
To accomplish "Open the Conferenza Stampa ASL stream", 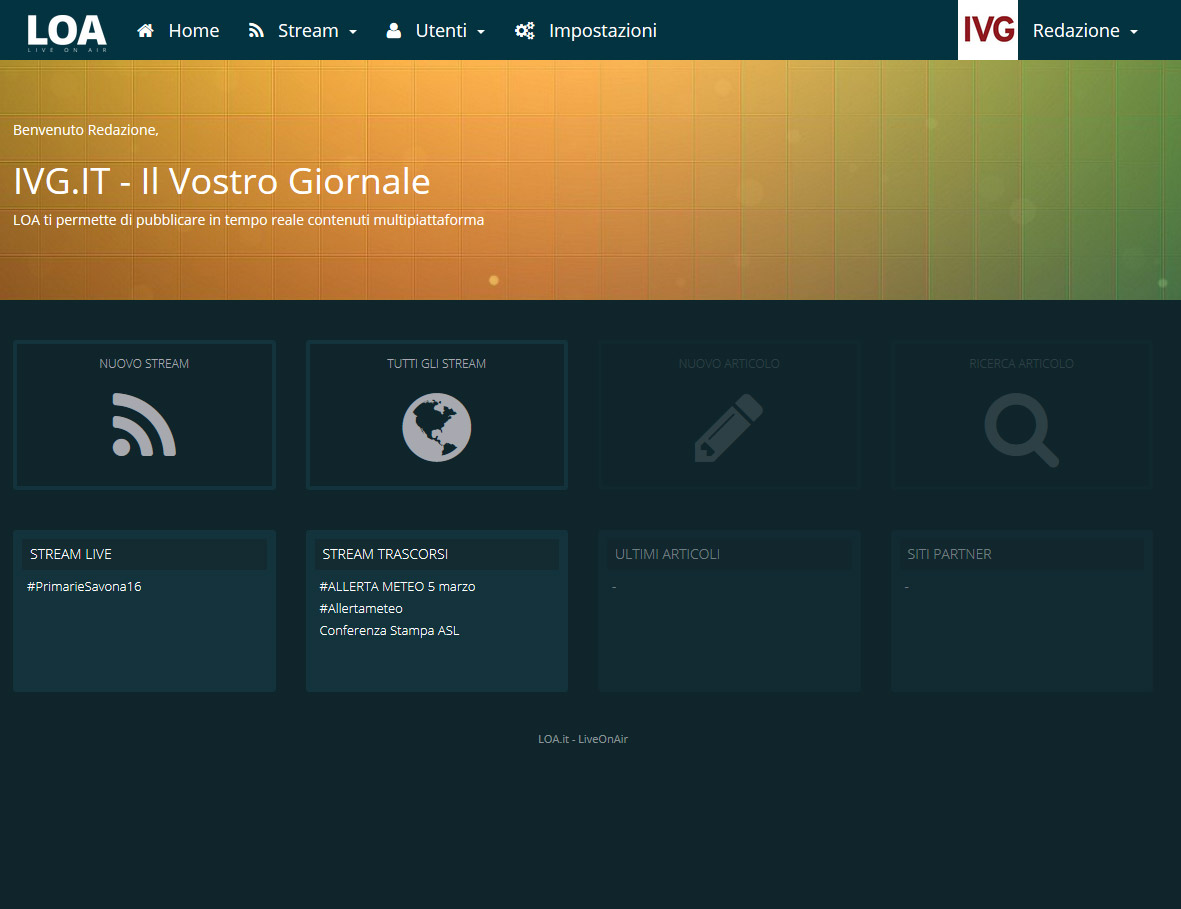I will coord(389,630).
